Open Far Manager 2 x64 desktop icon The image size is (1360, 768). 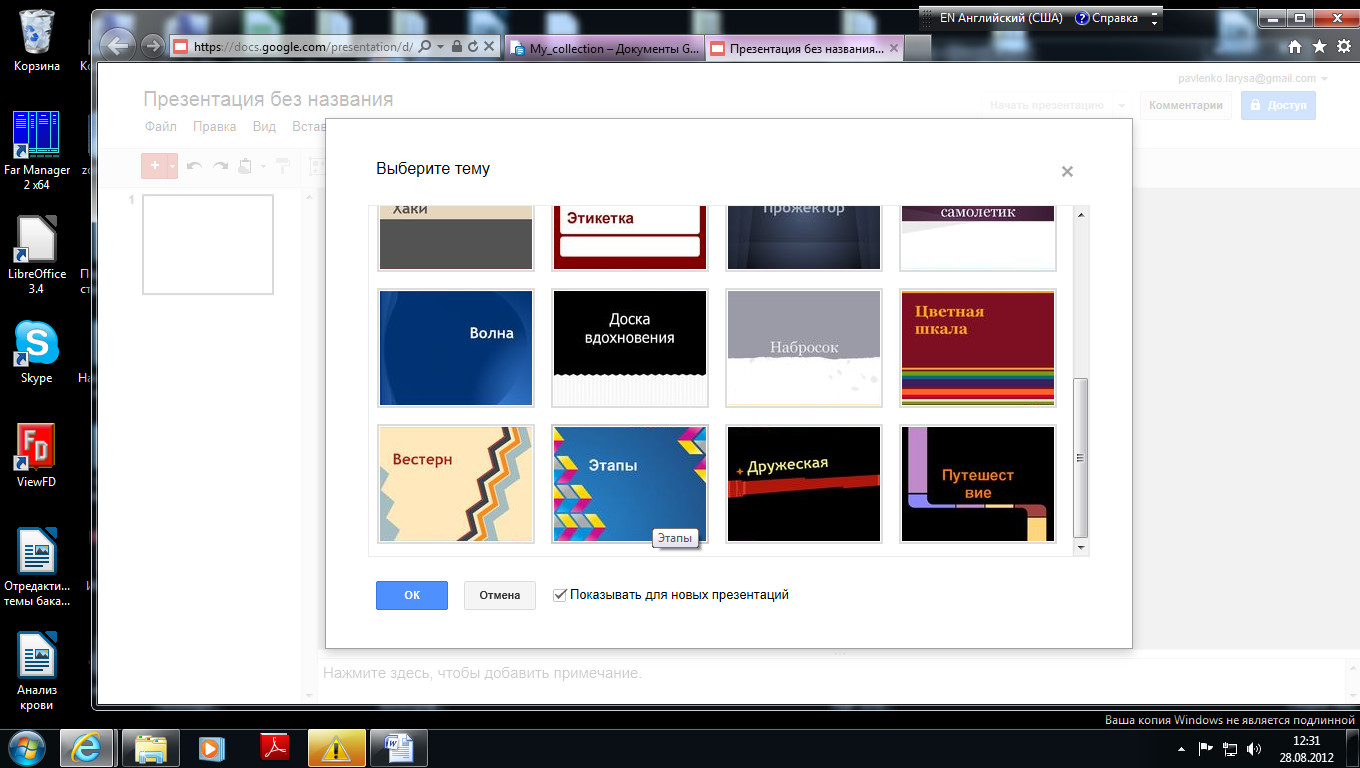click(x=37, y=150)
